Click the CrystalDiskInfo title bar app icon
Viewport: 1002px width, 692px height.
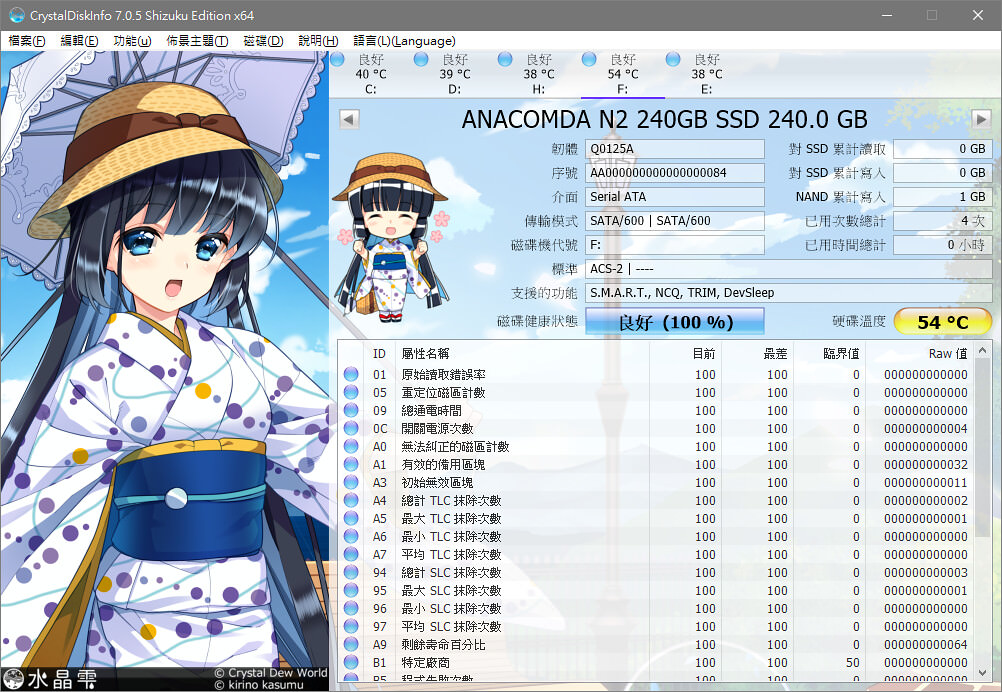point(16,15)
